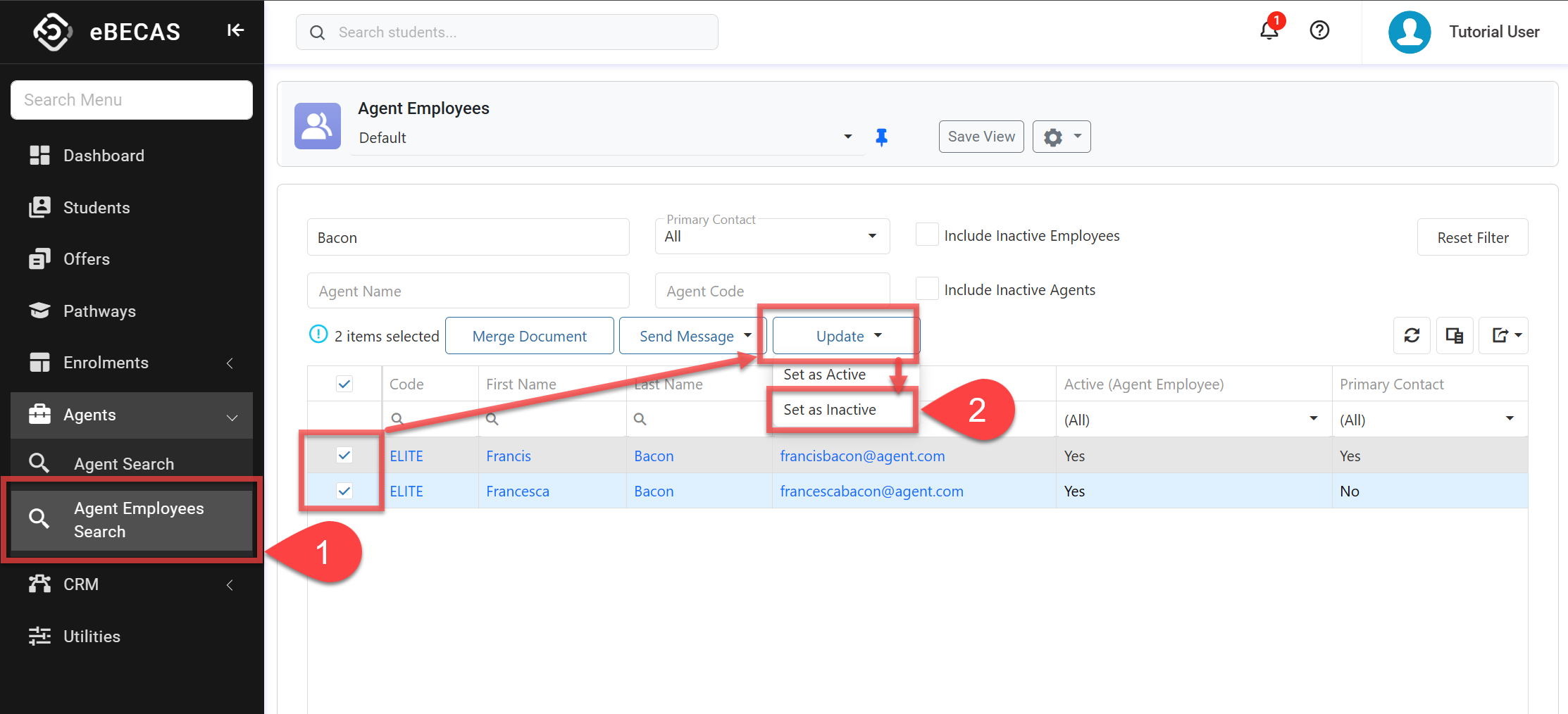Open the Update dropdown button
The height and width of the screenshot is (714, 1568).
(x=846, y=336)
